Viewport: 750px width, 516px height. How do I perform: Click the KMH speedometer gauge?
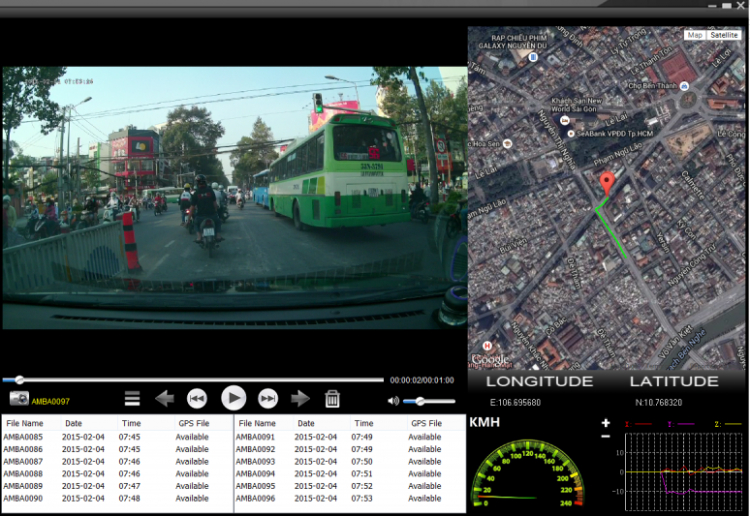click(x=528, y=473)
